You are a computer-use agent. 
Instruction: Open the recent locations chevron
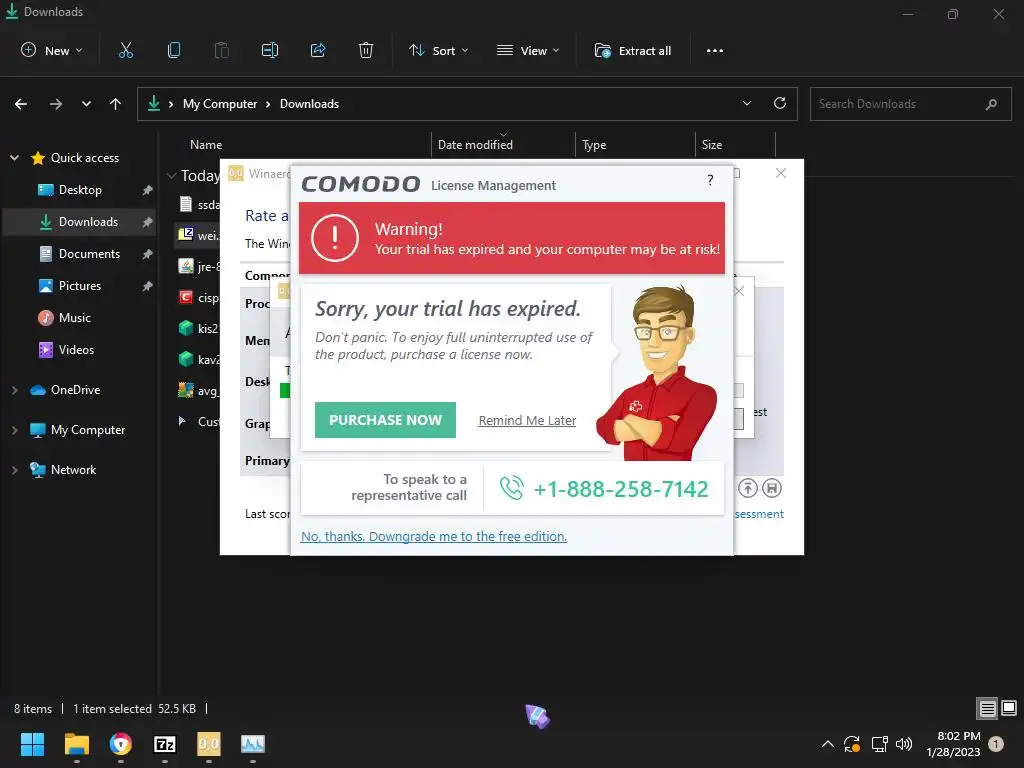pyautogui.click(x=86, y=104)
